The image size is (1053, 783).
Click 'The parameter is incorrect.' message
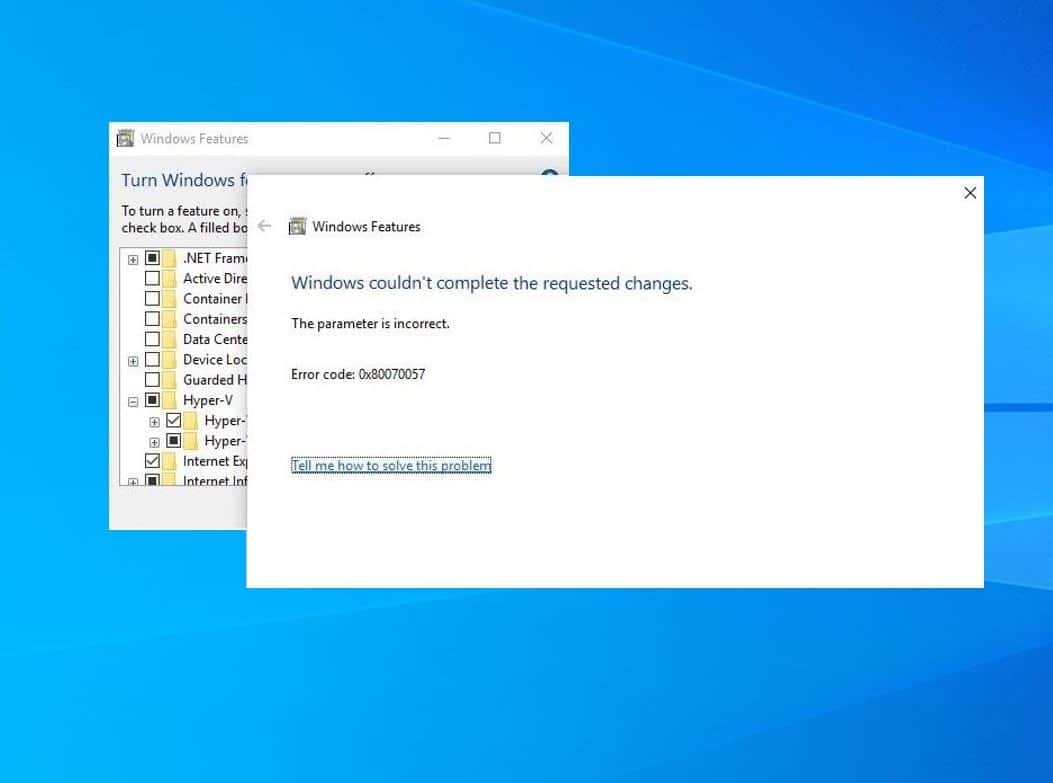[370, 324]
